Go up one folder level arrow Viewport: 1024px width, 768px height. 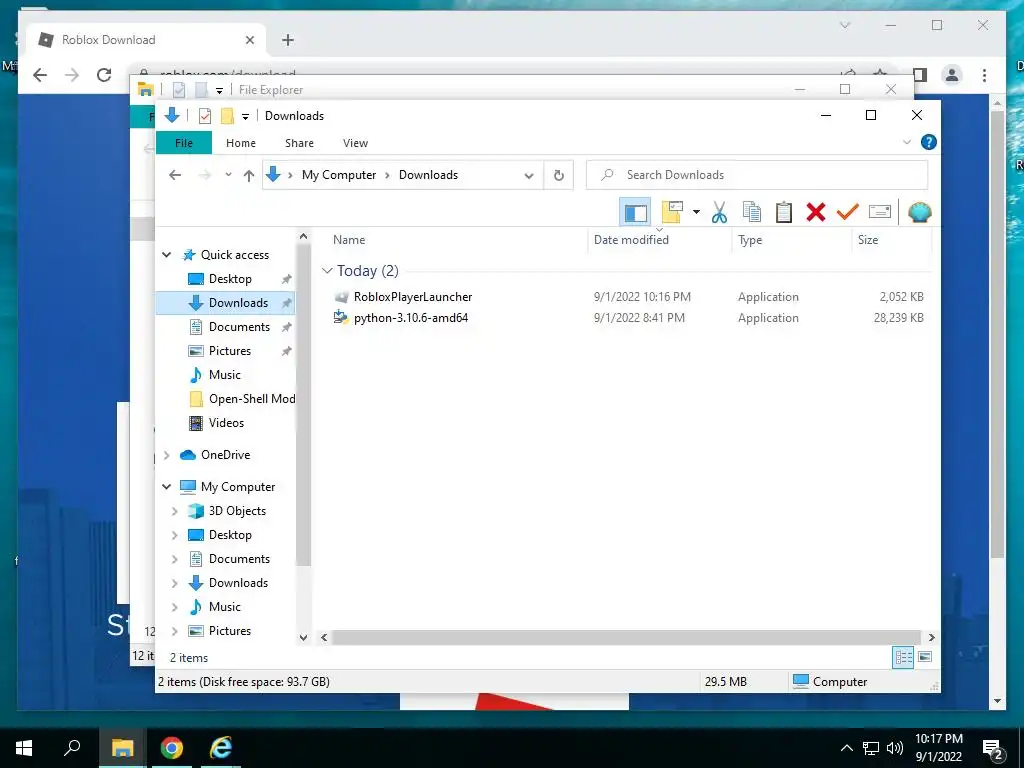[x=249, y=175]
